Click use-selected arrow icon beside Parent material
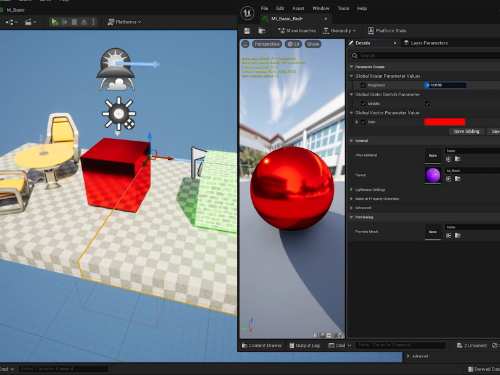Viewport: 500px width, 375px height. 449,179
